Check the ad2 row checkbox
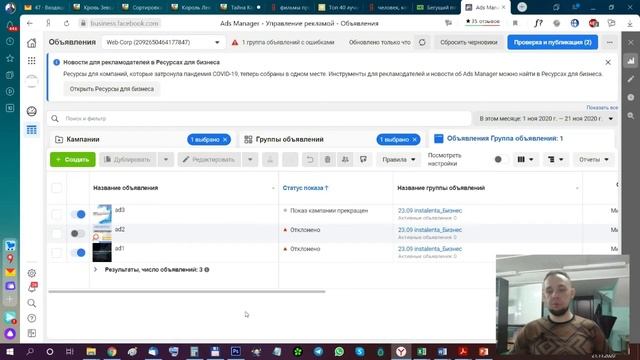This screenshot has width=640, height=360. [x=57, y=233]
